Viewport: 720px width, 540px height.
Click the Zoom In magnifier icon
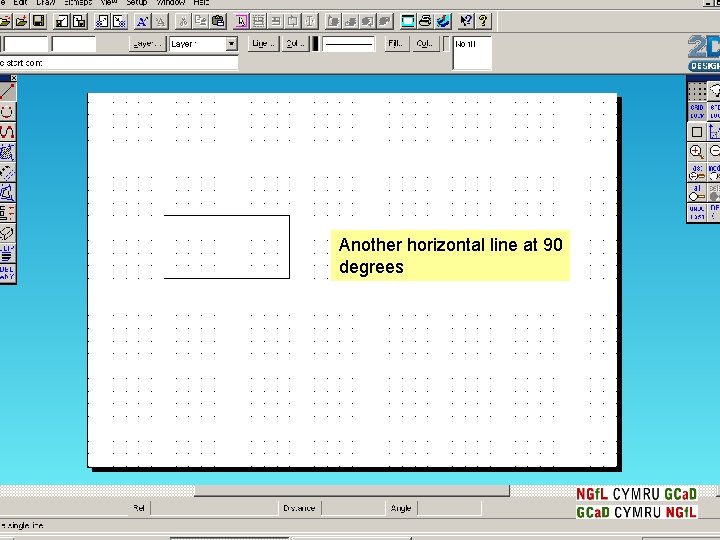[x=697, y=152]
